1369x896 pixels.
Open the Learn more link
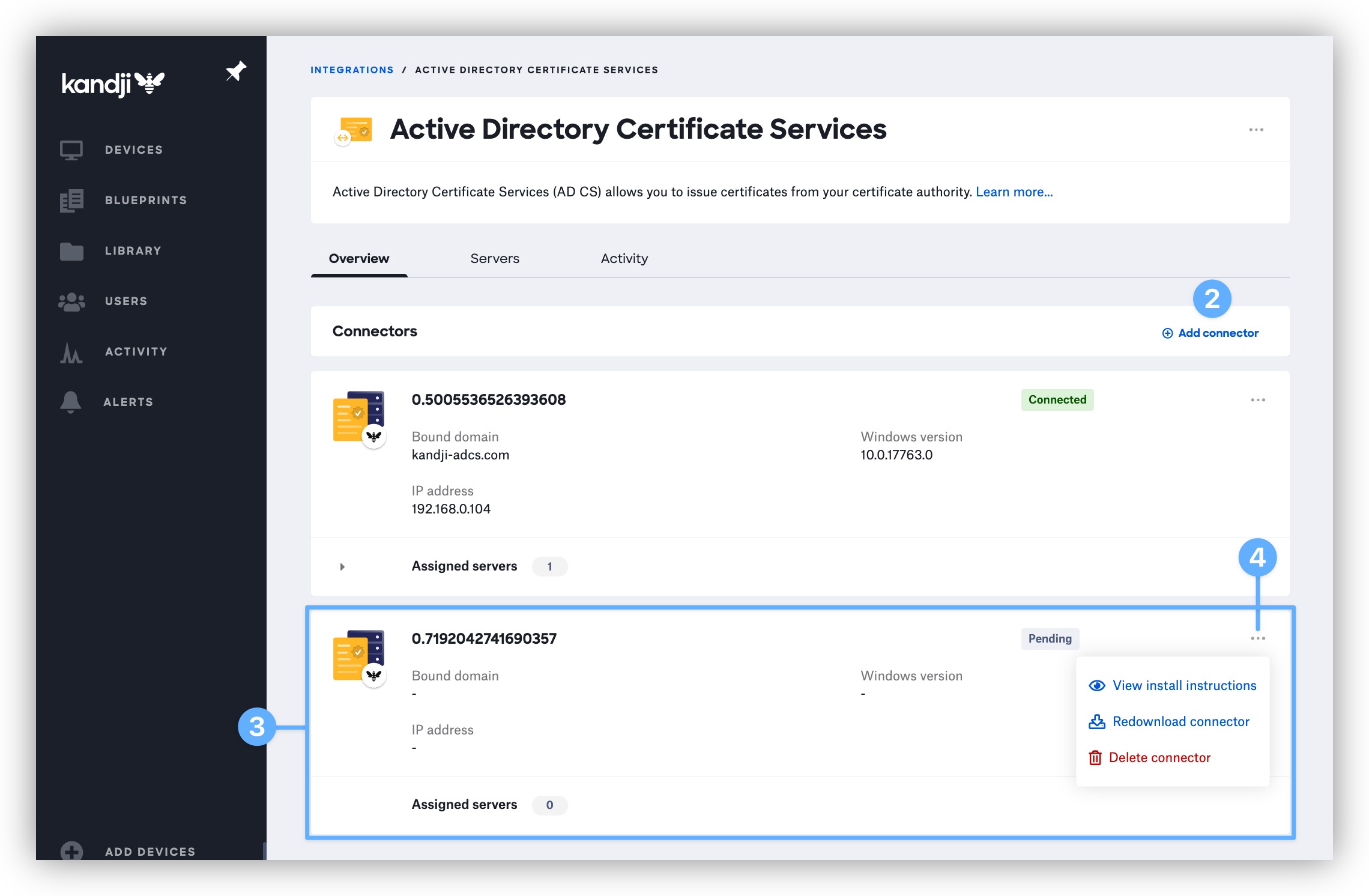click(1014, 192)
